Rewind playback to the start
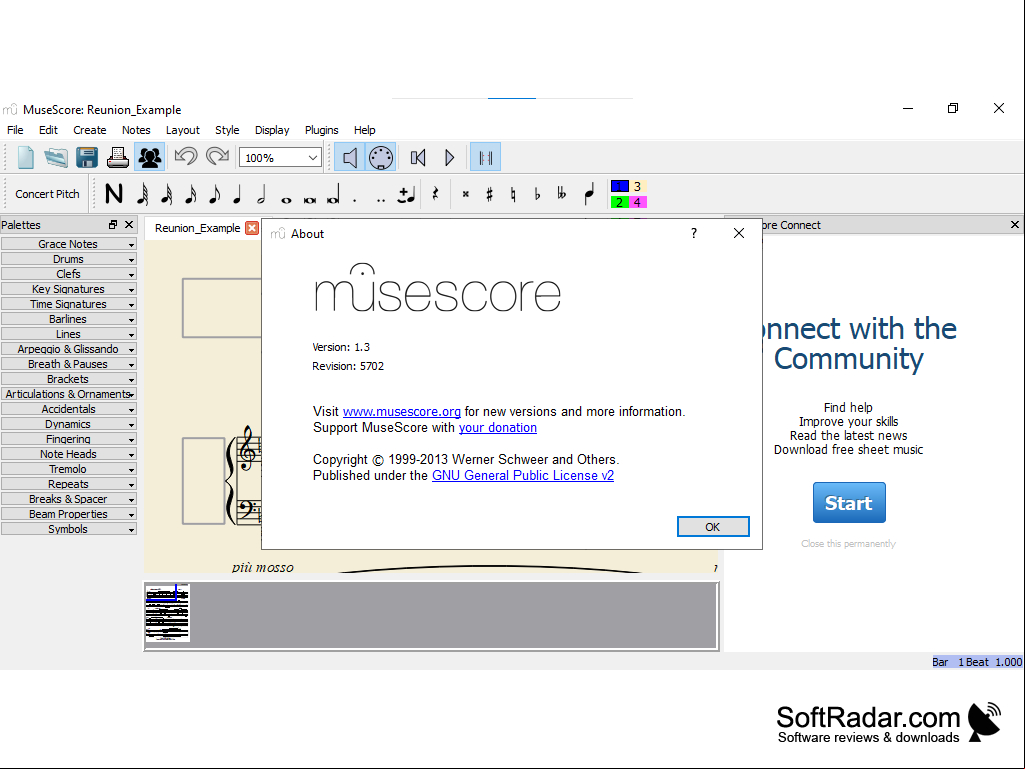The height and width of the screenshot is (769, 1025). coord(418,158)
